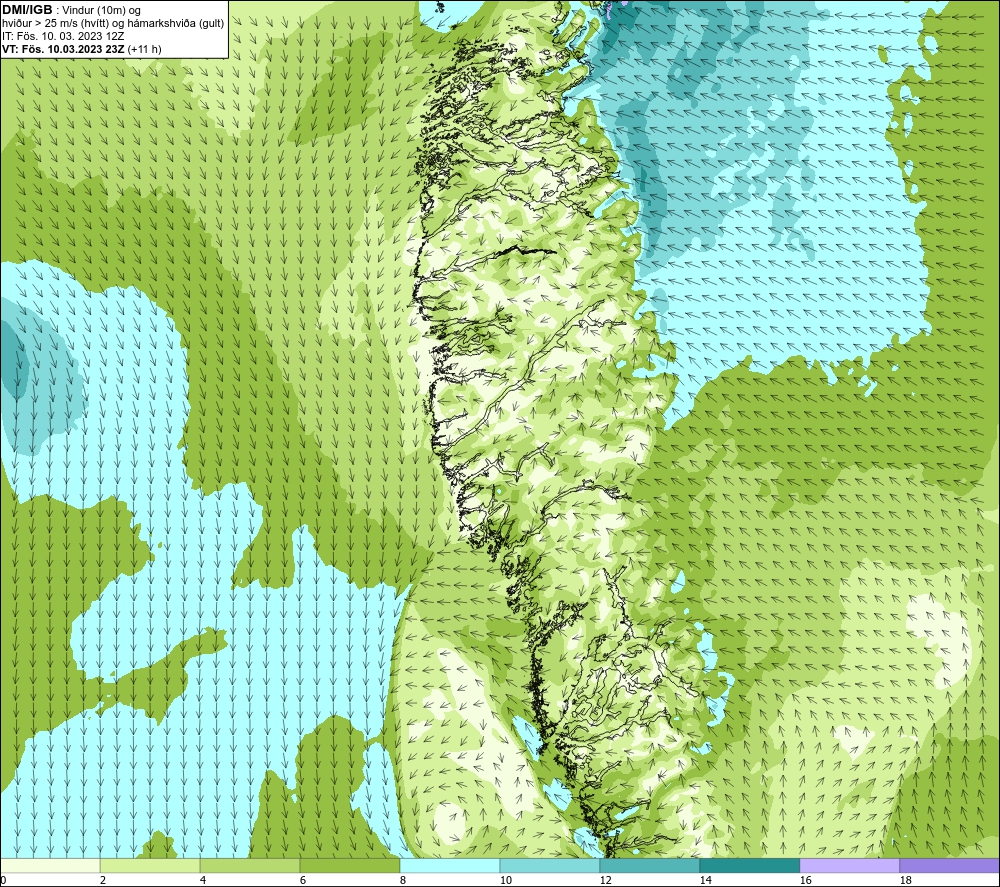Click the 16-18 m/s lavender legend swatch
This screenshot has height=887, width=1000.
[x=849, y=865]
